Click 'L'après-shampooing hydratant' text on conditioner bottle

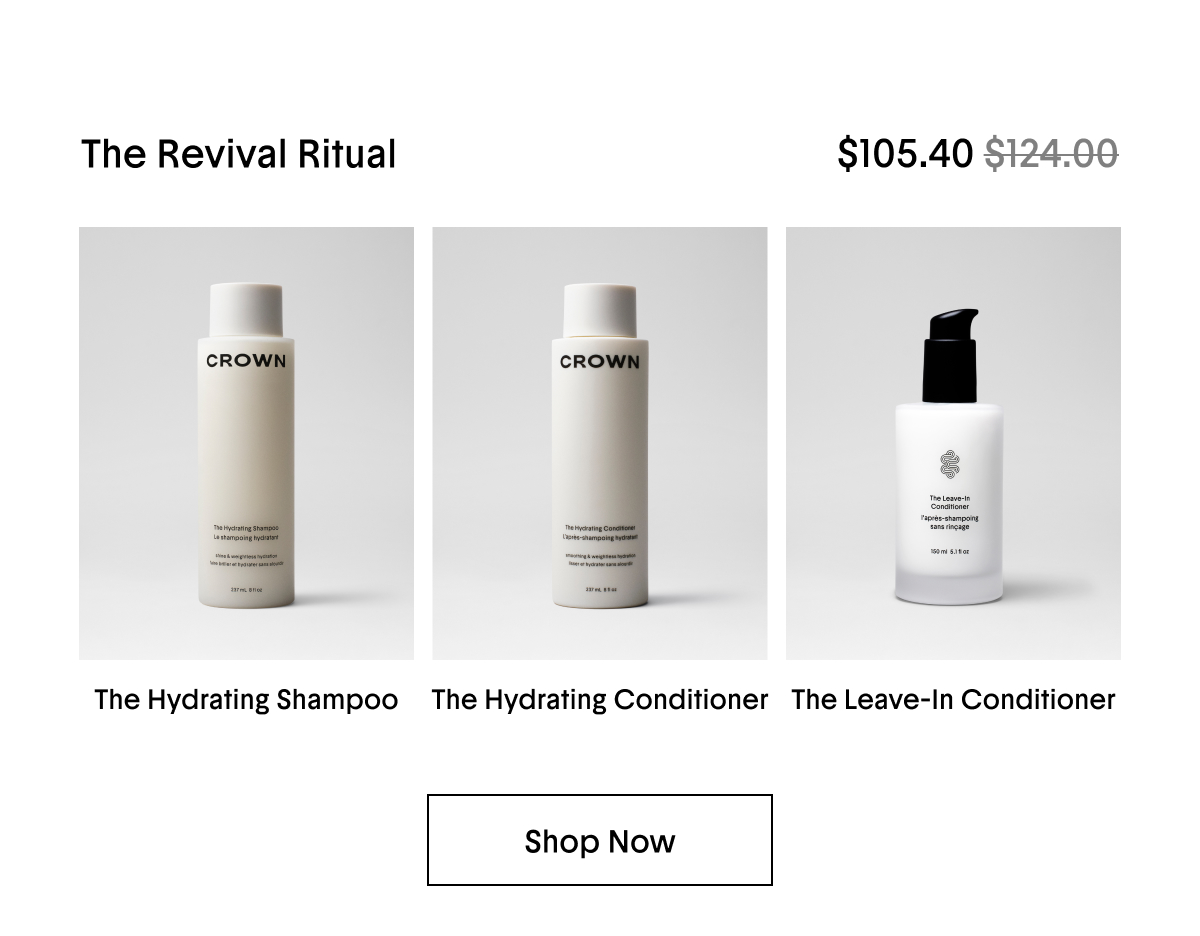600,537
